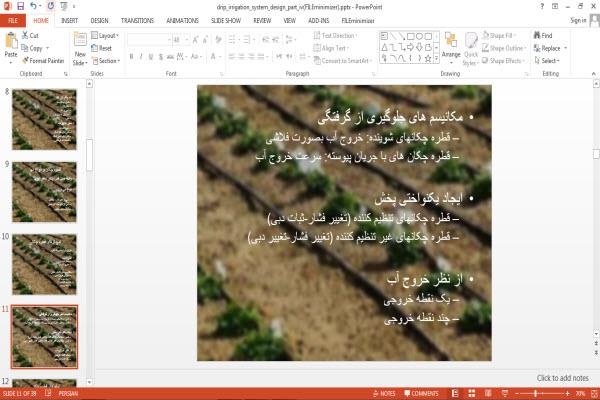Toggle text Shadow formatting
This screenshot has width=600, height=400.
coord(160,57)
